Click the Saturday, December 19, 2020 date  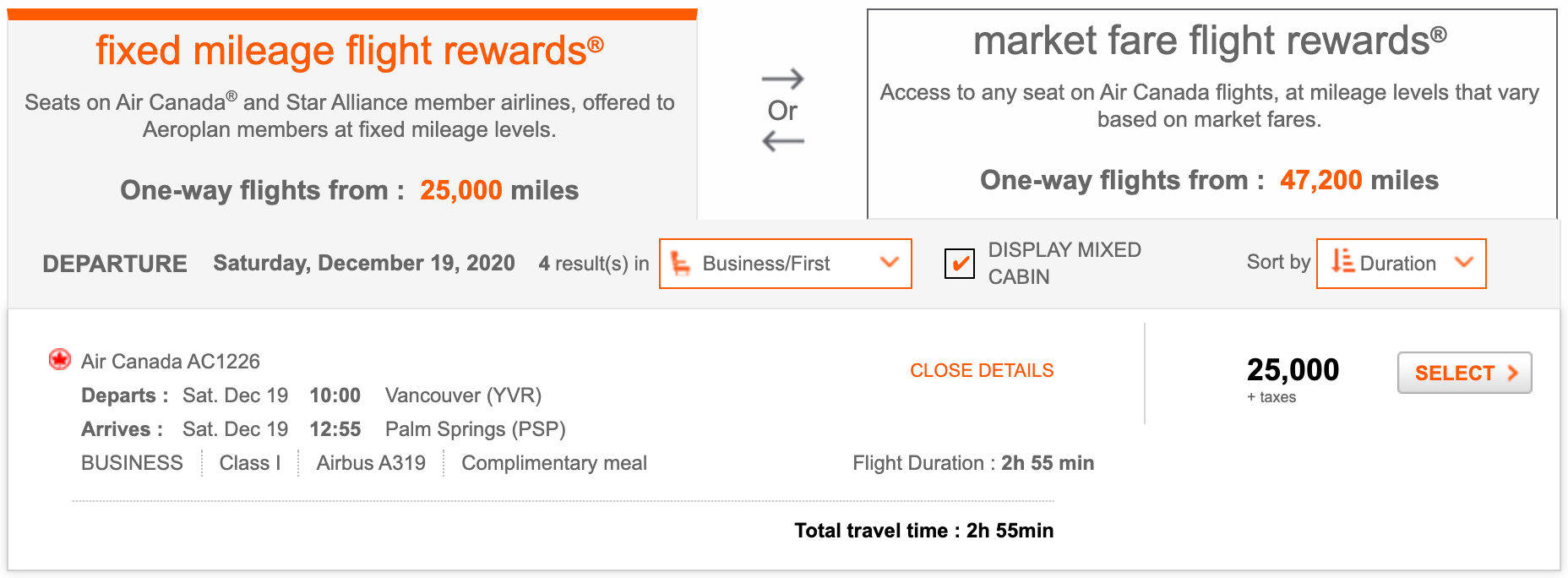364,264
